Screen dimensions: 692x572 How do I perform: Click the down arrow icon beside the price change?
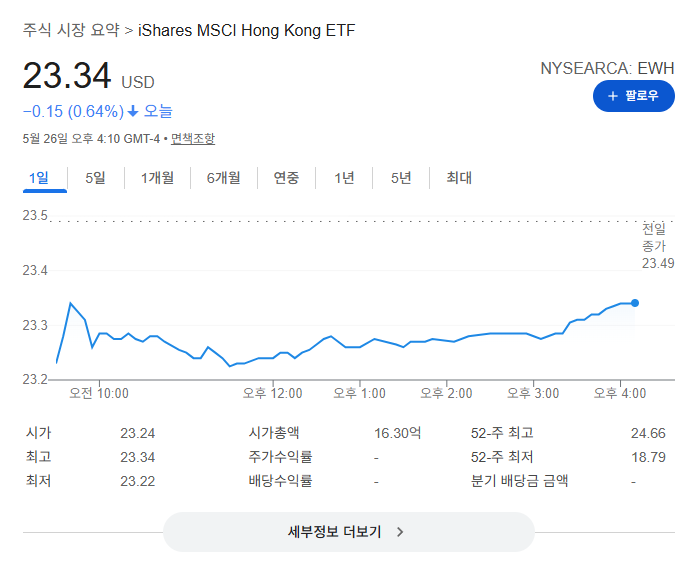click(x=133, y=111)
